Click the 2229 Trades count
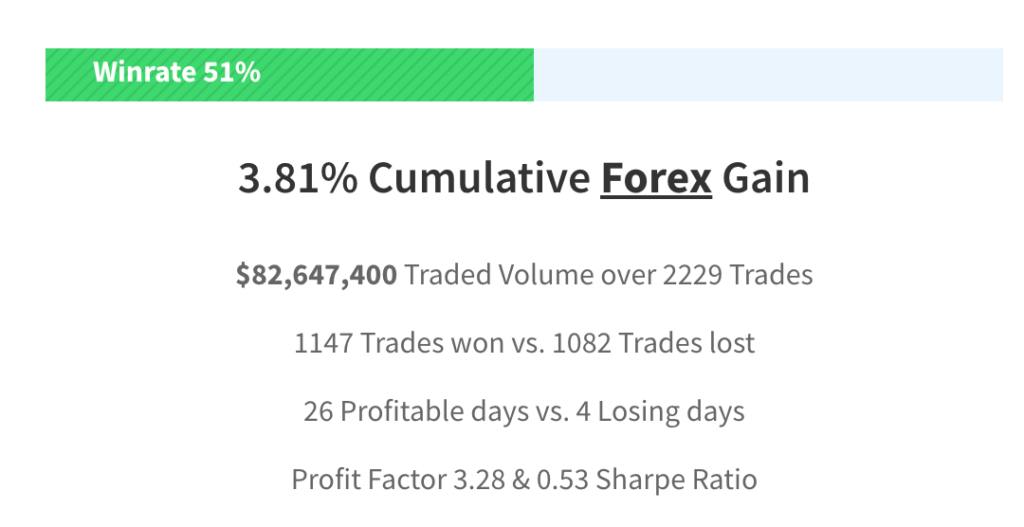 click(738, 275)
